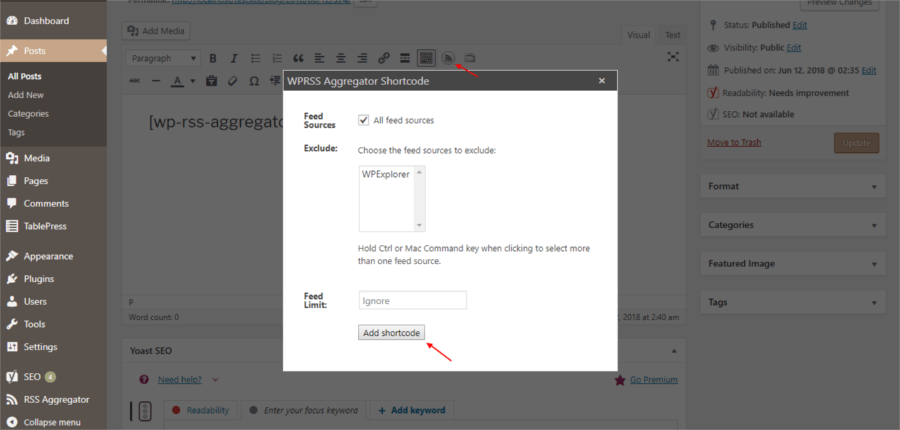Select WPExplorer in exclude list

click(x=386, y=174)
